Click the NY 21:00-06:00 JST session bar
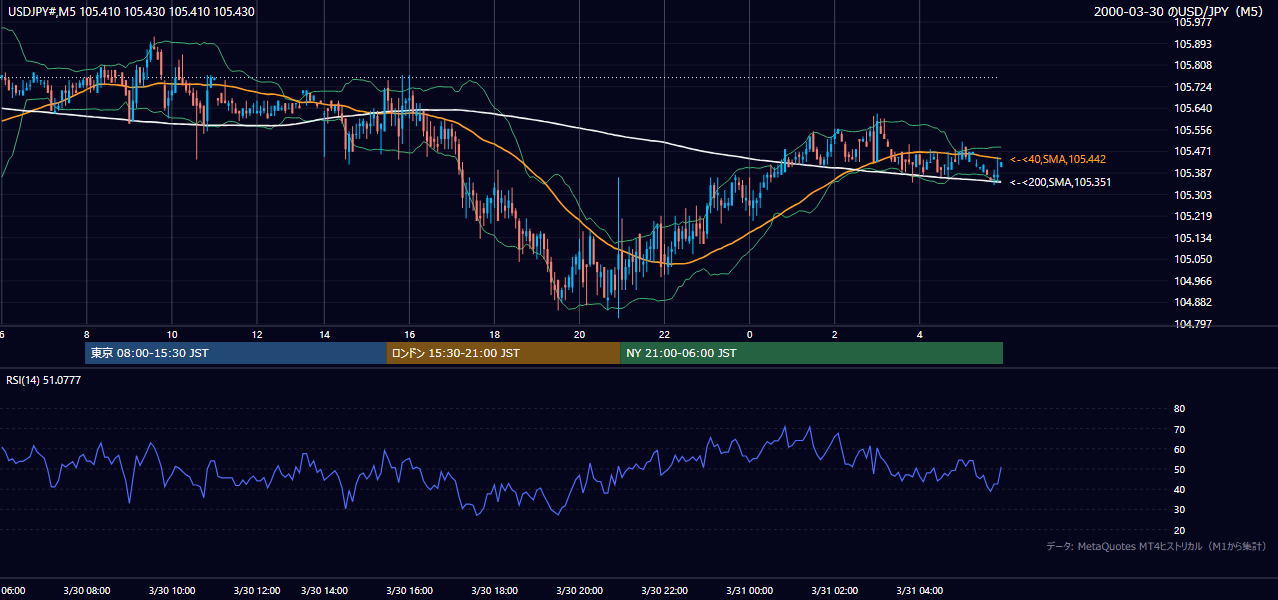 coord(811,353)
